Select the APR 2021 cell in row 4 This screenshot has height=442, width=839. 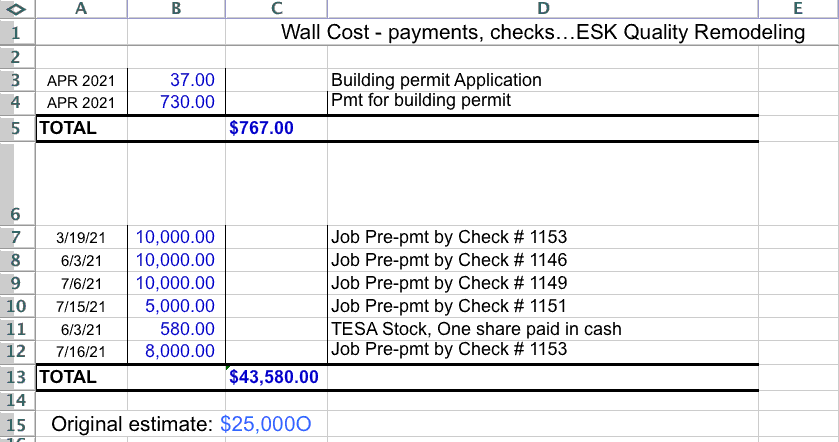[x=81, y=102]
